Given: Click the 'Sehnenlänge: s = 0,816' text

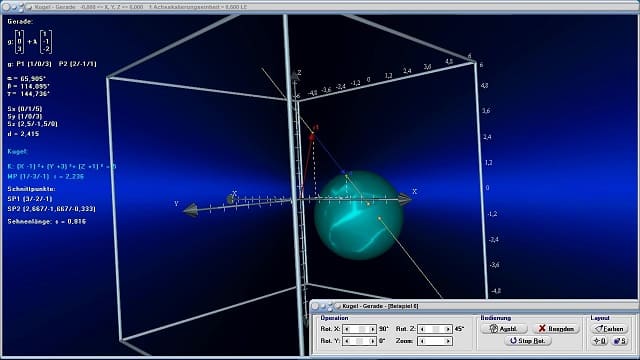Looking at the screenshot, I should 47,221.
